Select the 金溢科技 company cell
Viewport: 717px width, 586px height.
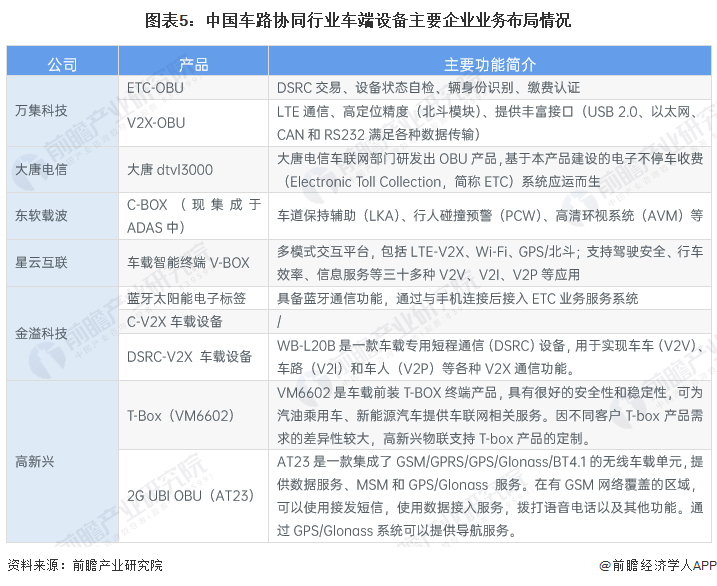click(x=41, y=333)
